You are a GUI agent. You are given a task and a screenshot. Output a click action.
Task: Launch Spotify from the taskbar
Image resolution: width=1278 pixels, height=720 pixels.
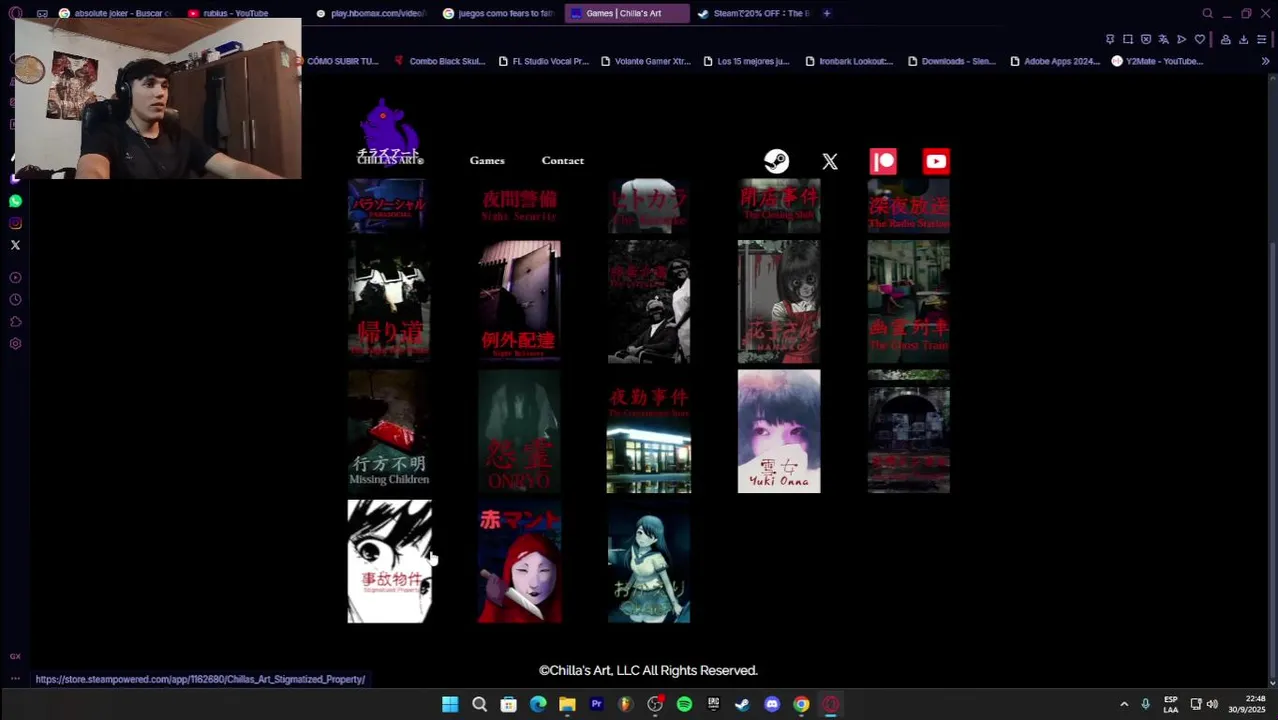coord(684,704)
